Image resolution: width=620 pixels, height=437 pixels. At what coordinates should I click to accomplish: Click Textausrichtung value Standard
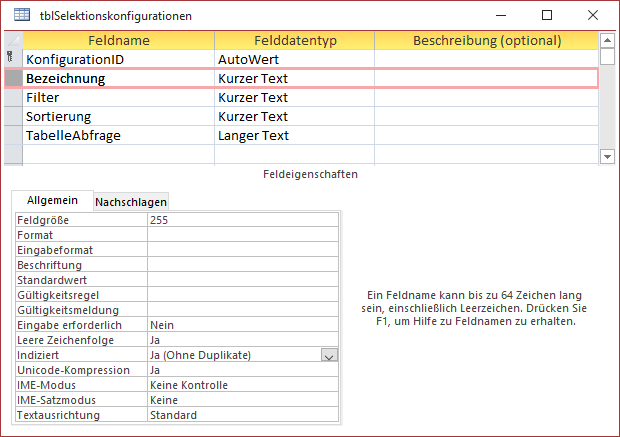point(243,415)
